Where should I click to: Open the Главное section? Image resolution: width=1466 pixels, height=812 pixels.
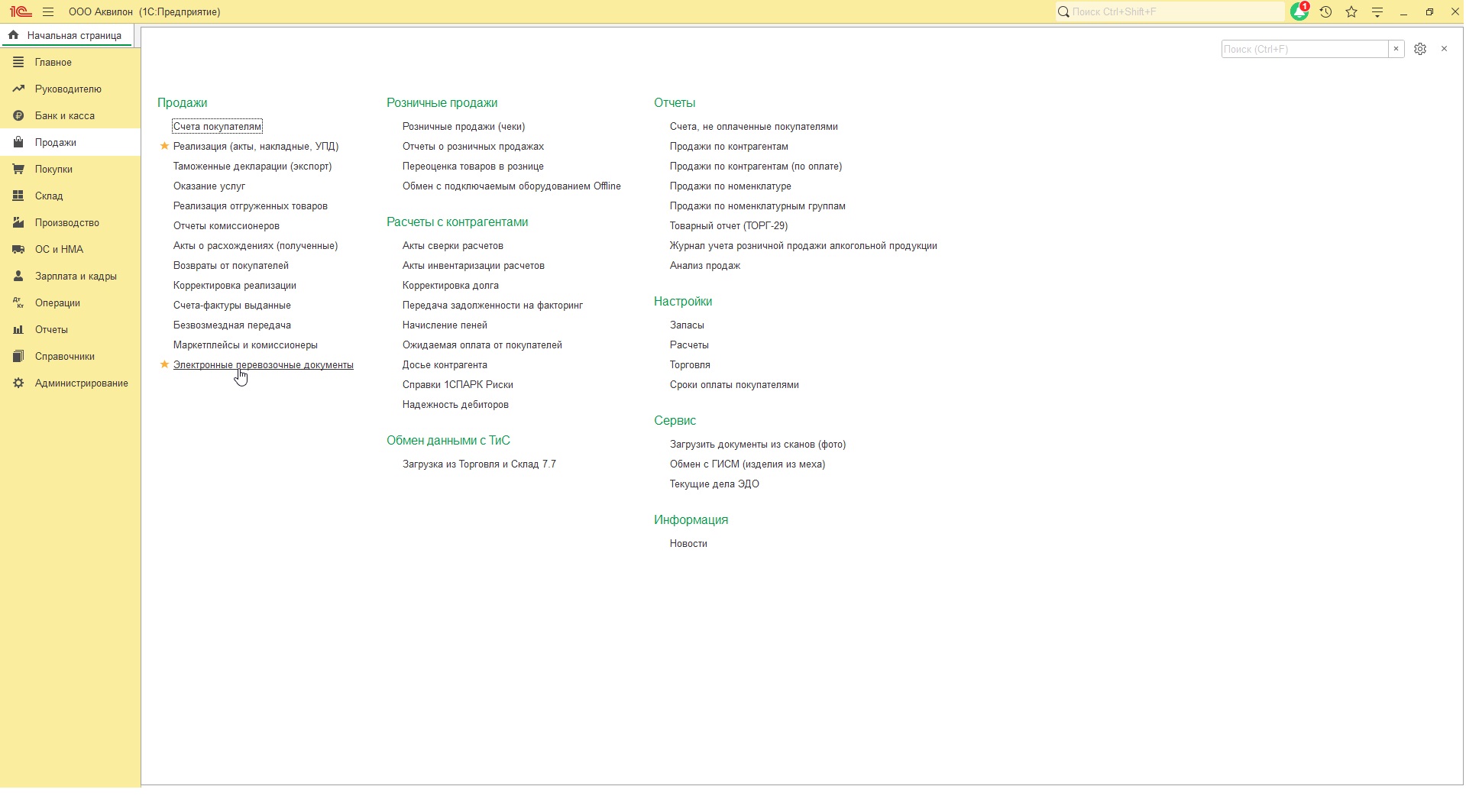coord(70,62)
